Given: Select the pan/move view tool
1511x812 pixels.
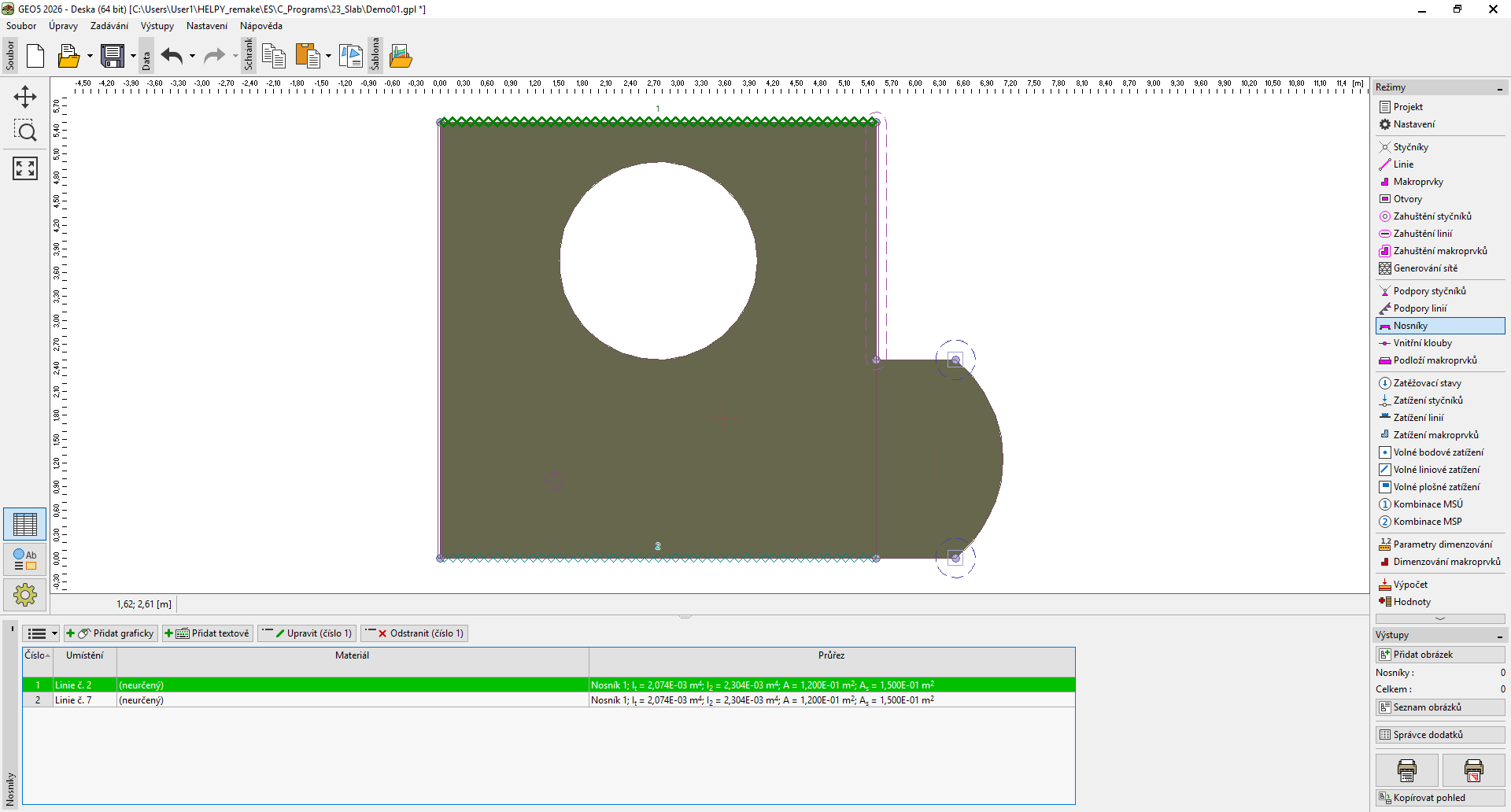Looking at the screenshot, I should (25, 97).
